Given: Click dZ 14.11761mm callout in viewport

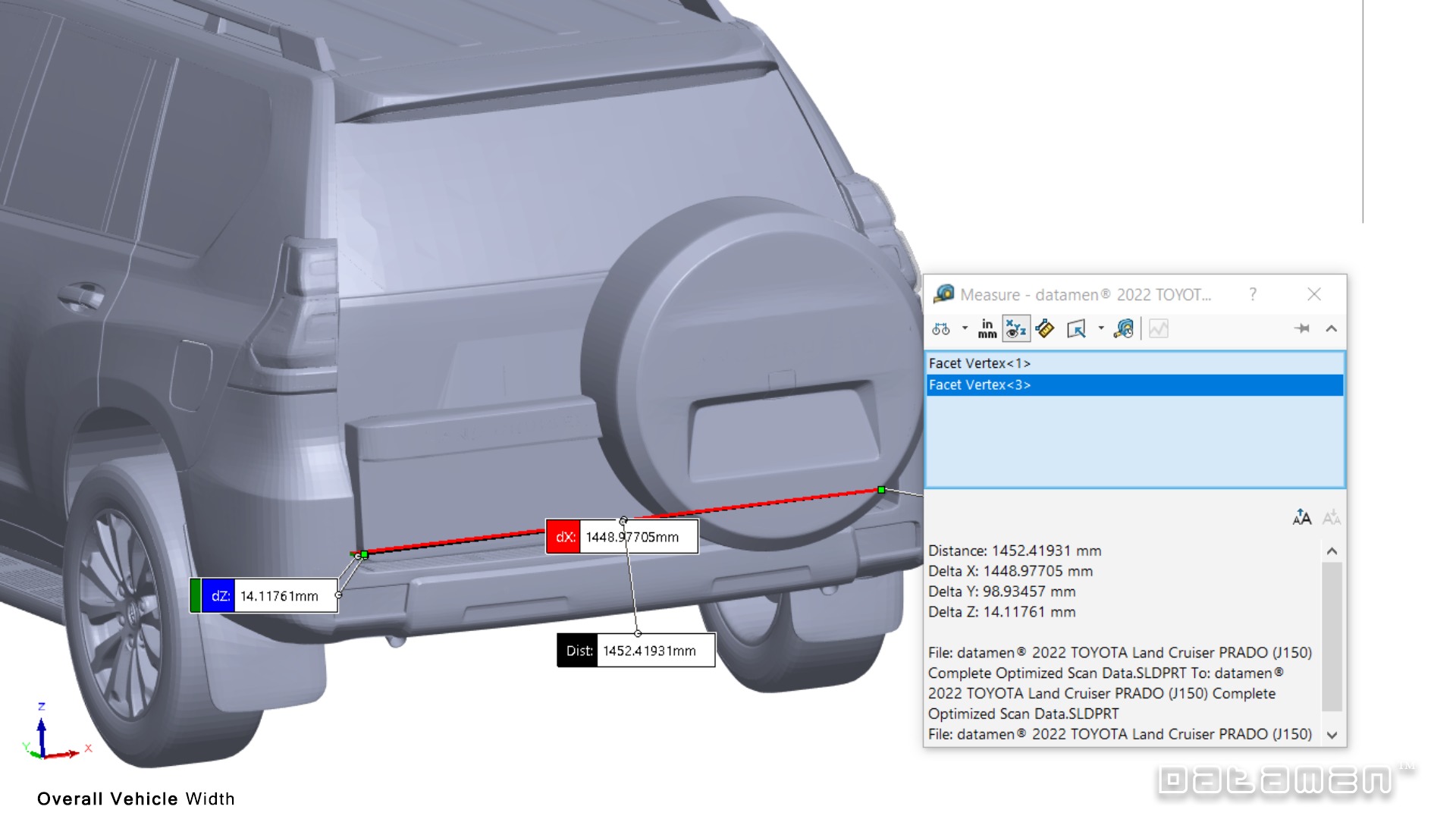Looking at the screenshot, I should point(264,596).
